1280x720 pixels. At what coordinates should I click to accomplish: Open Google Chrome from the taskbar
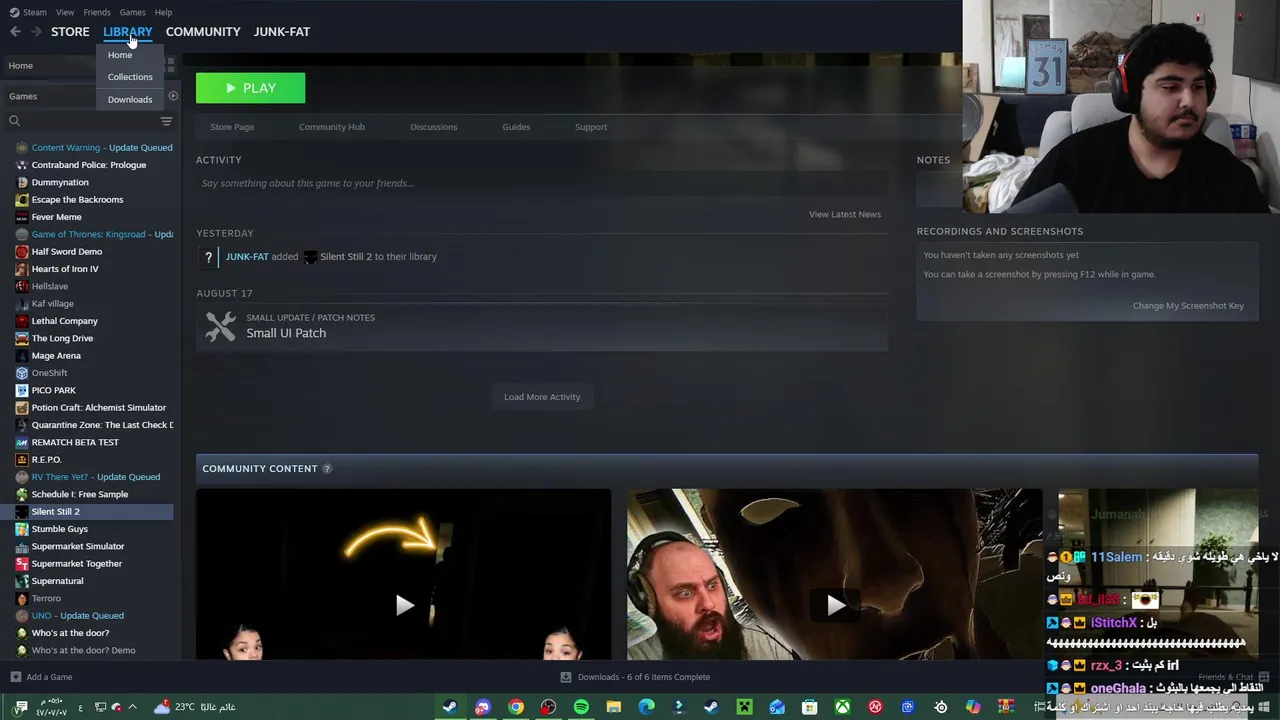[516, 707]
